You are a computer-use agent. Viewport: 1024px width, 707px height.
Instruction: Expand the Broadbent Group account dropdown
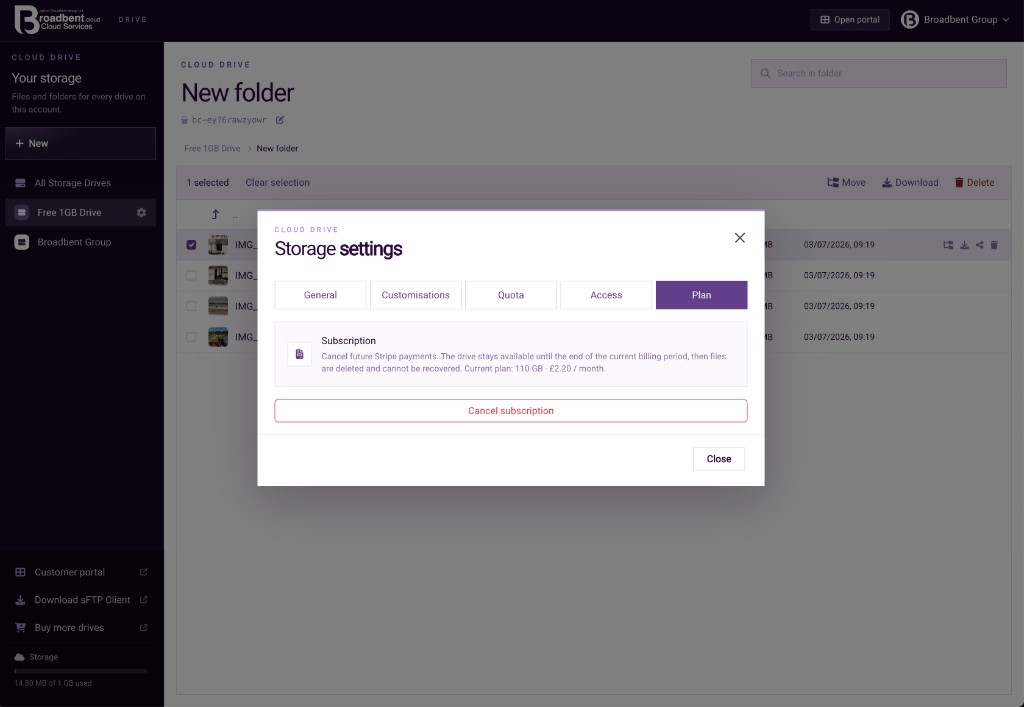955,20
